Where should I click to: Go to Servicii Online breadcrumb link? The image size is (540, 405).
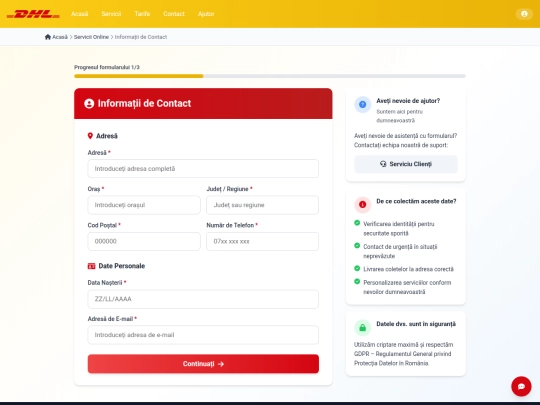tap(91, 37)
